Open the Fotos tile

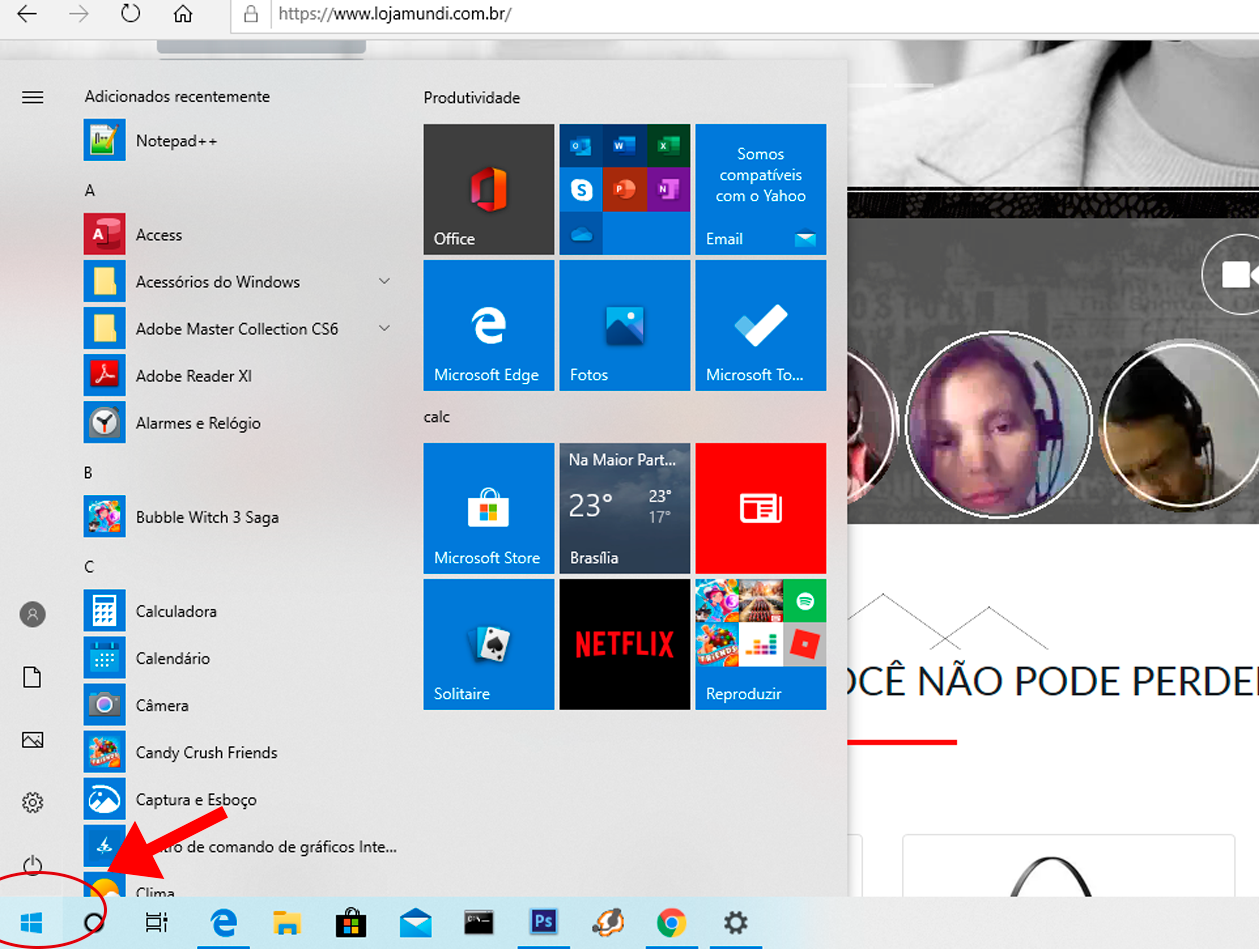point(624,325)
